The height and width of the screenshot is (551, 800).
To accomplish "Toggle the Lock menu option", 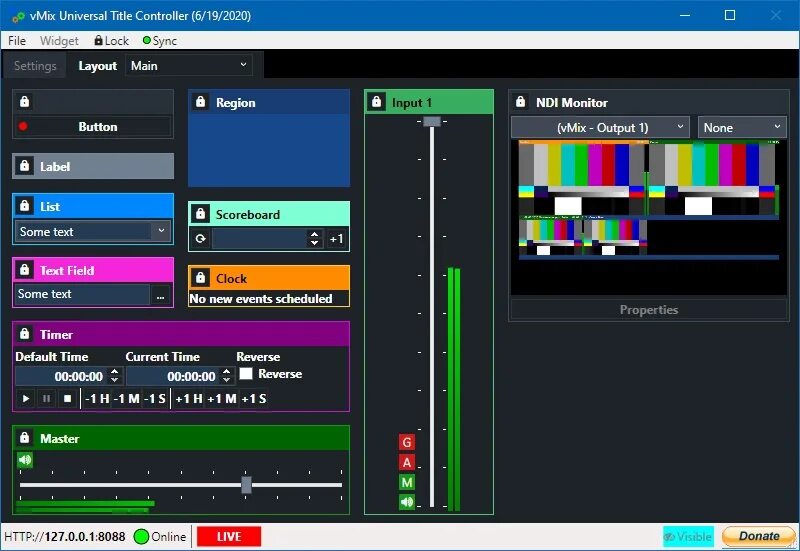I will tap(112, 40).
